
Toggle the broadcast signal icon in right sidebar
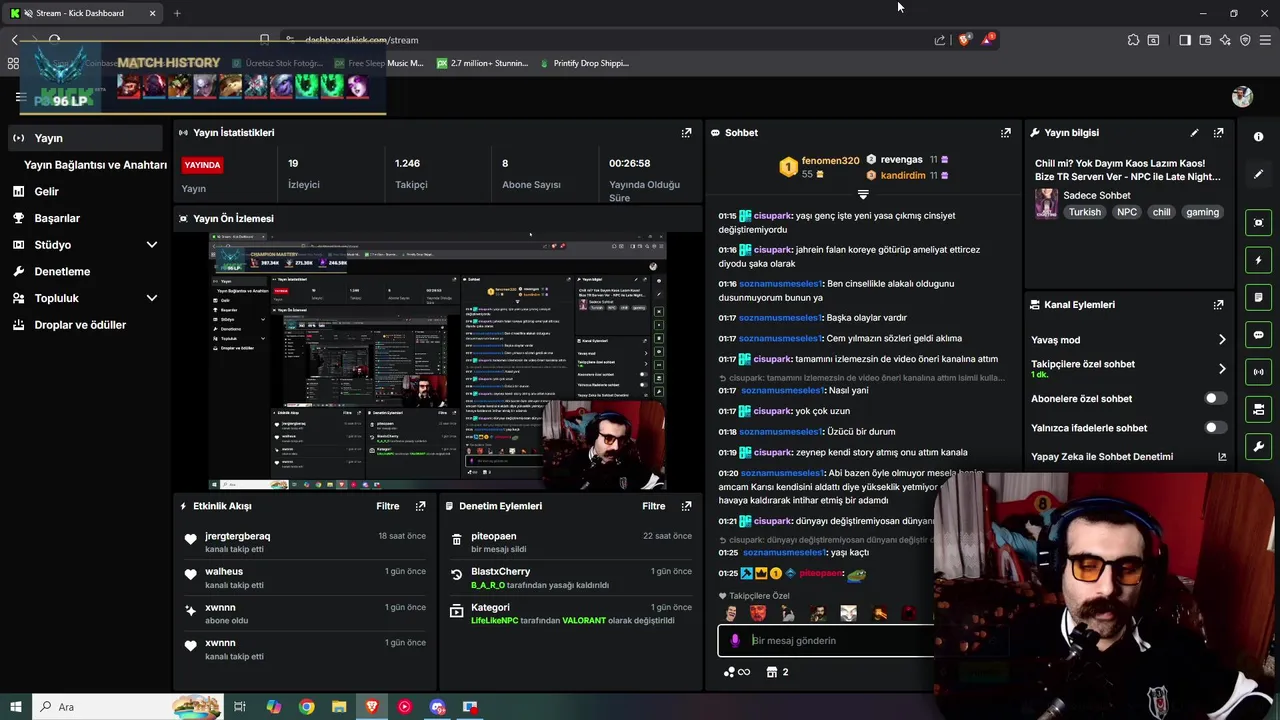[x=1258, y=372]
